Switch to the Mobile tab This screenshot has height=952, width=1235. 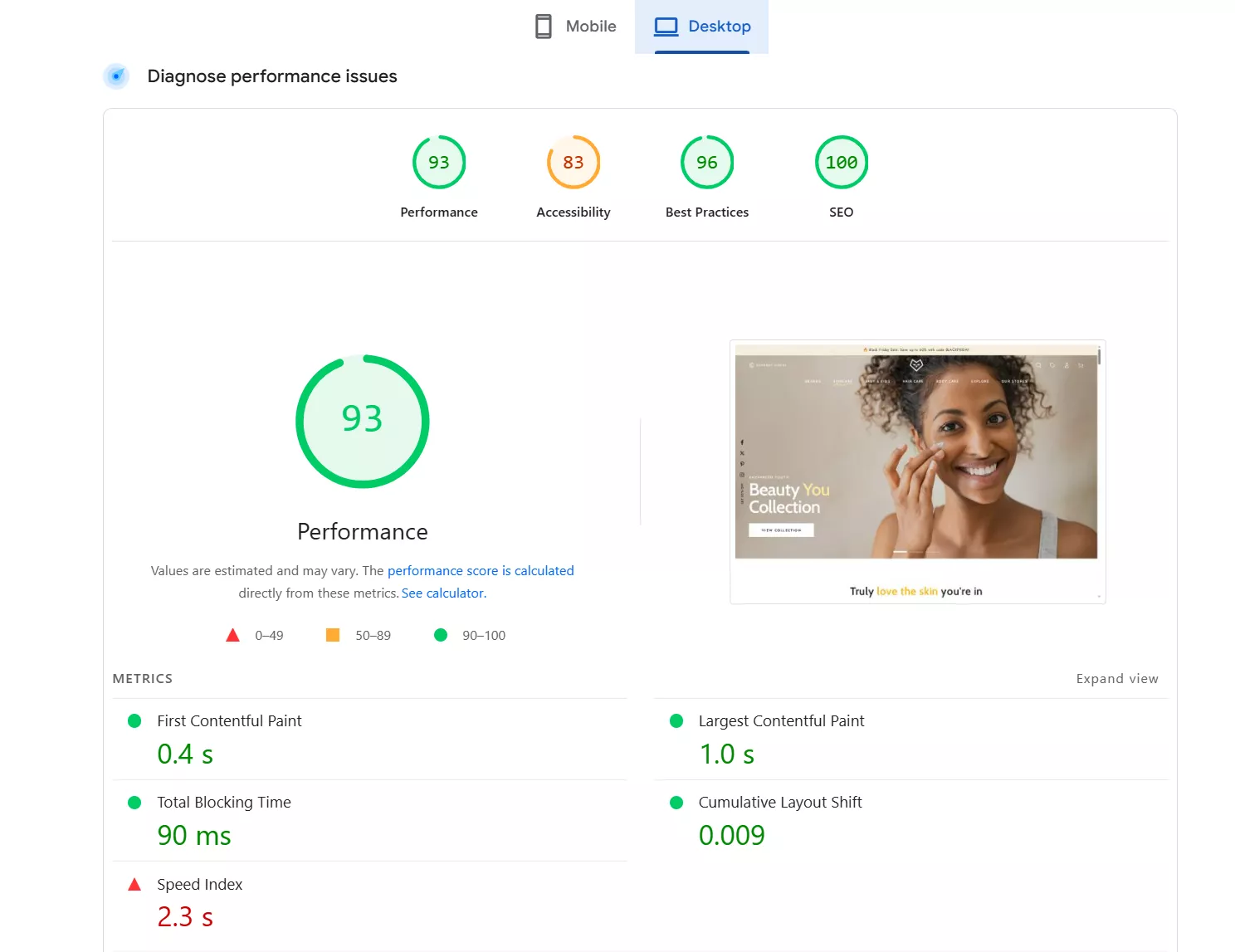tap(575, 27)
